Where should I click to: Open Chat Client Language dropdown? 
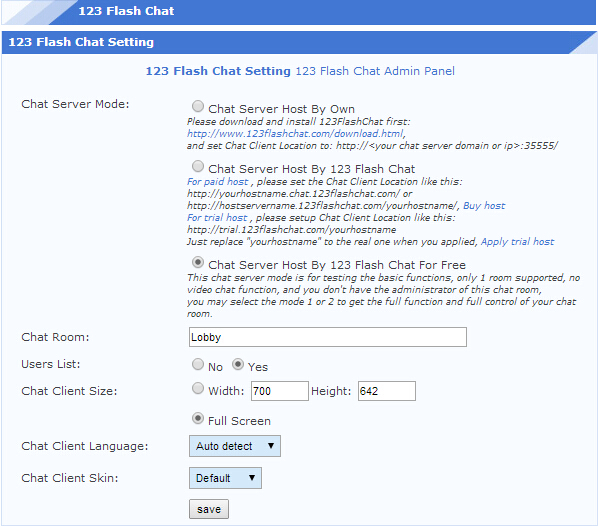[235, 446]
